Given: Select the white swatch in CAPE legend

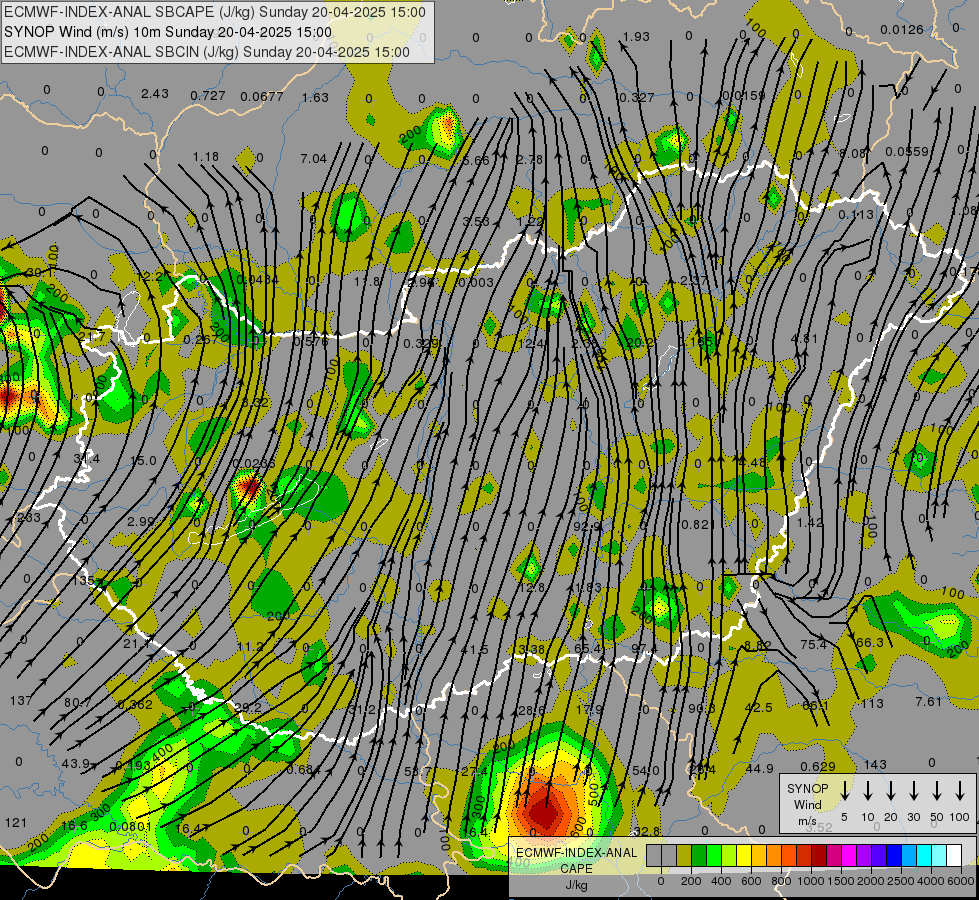Looking at the screenshot, I should click(954, 856).
